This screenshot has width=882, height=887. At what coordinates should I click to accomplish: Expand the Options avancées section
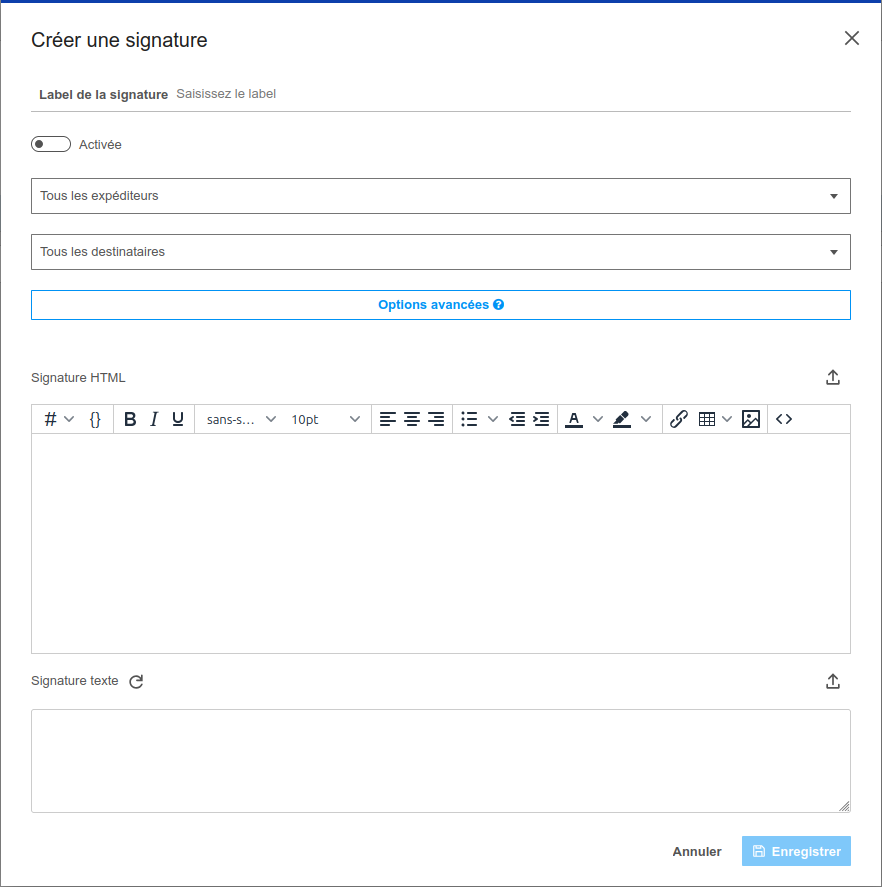pos(440,305)
